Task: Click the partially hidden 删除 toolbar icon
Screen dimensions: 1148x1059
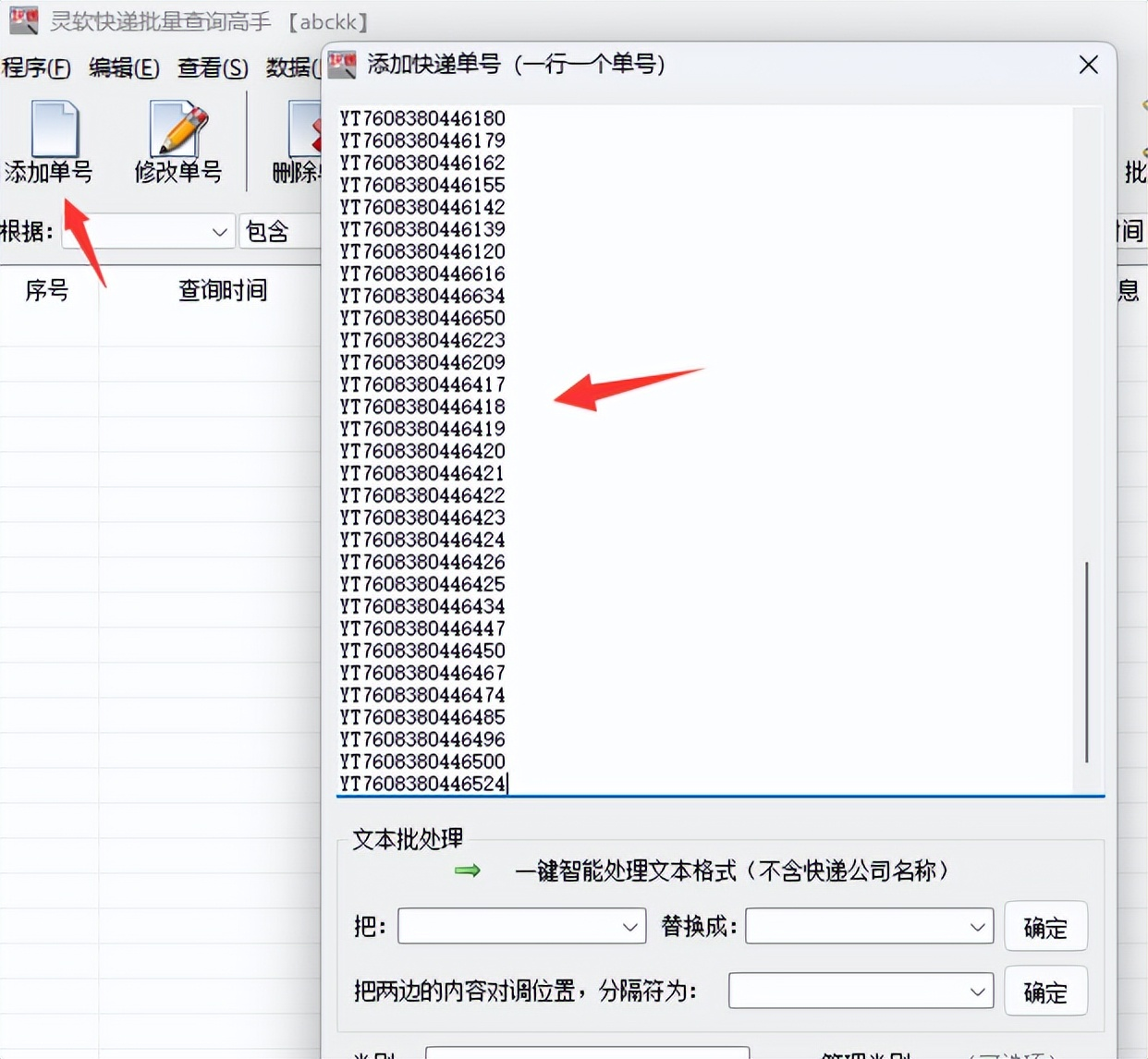Action: coord(303,130)
